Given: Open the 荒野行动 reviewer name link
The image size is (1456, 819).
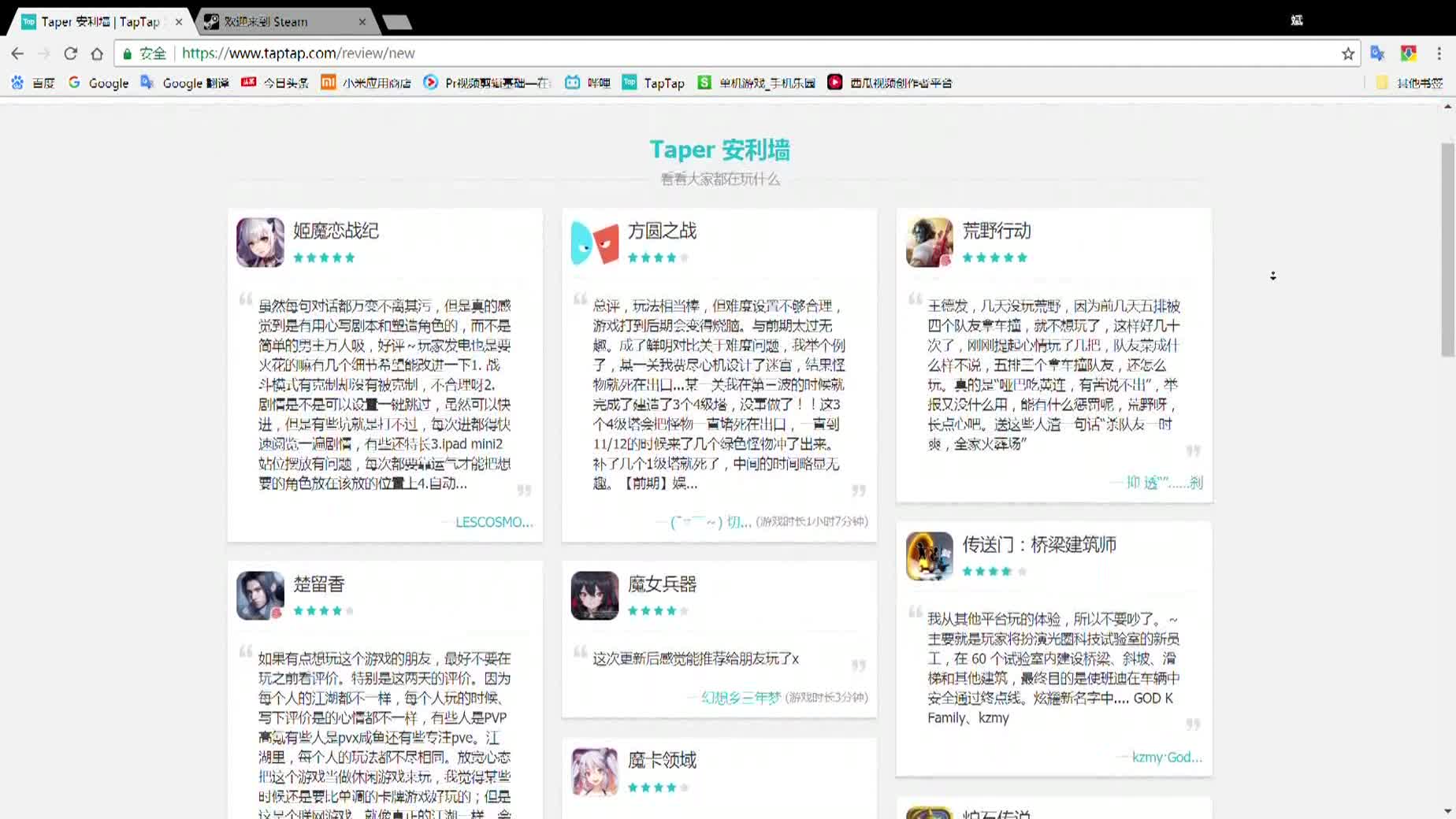Looking at the screenshot, I should click(x=1164, y=482).
